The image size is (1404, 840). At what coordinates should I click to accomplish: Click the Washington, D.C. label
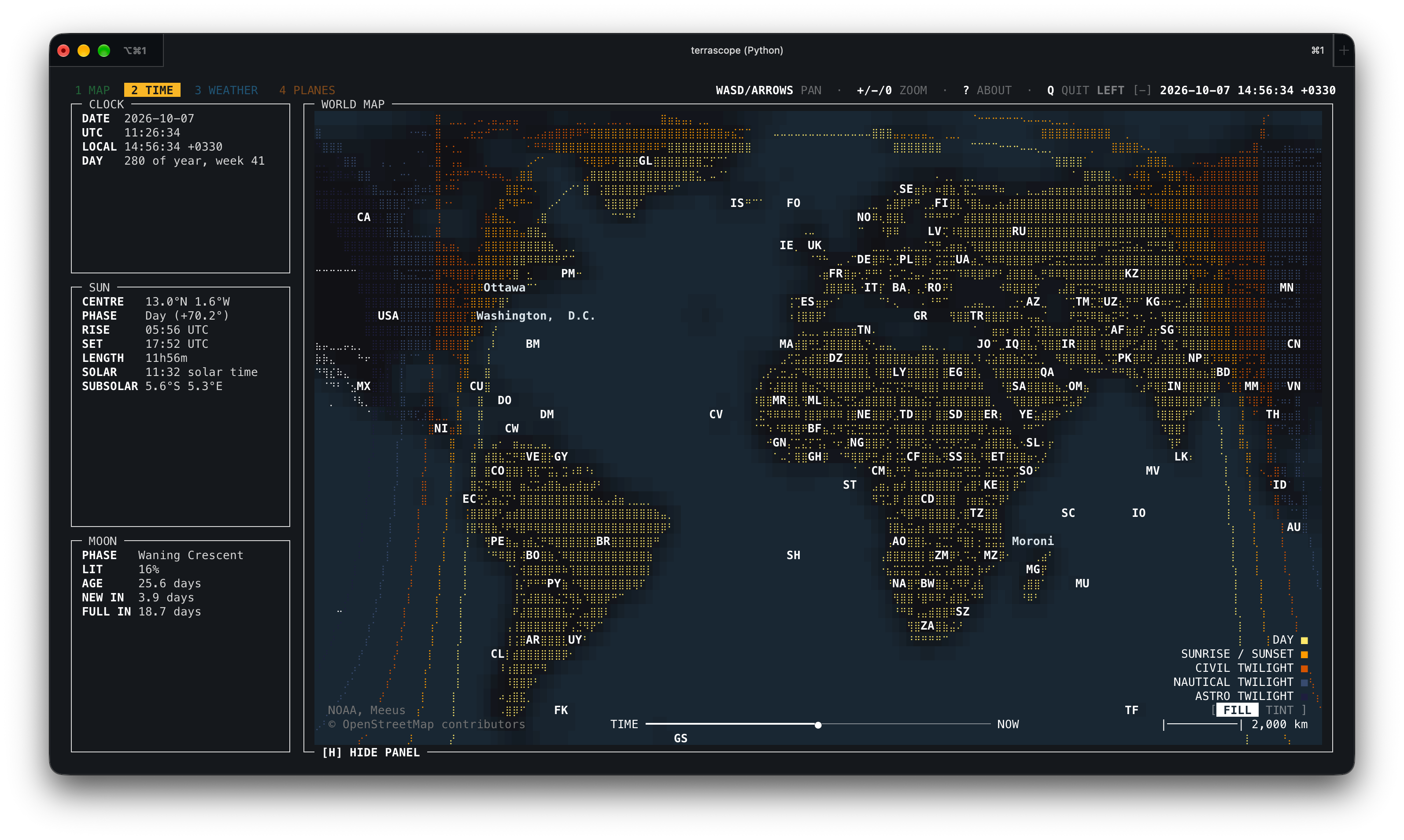pyautogui.click(x=536, y=315)
